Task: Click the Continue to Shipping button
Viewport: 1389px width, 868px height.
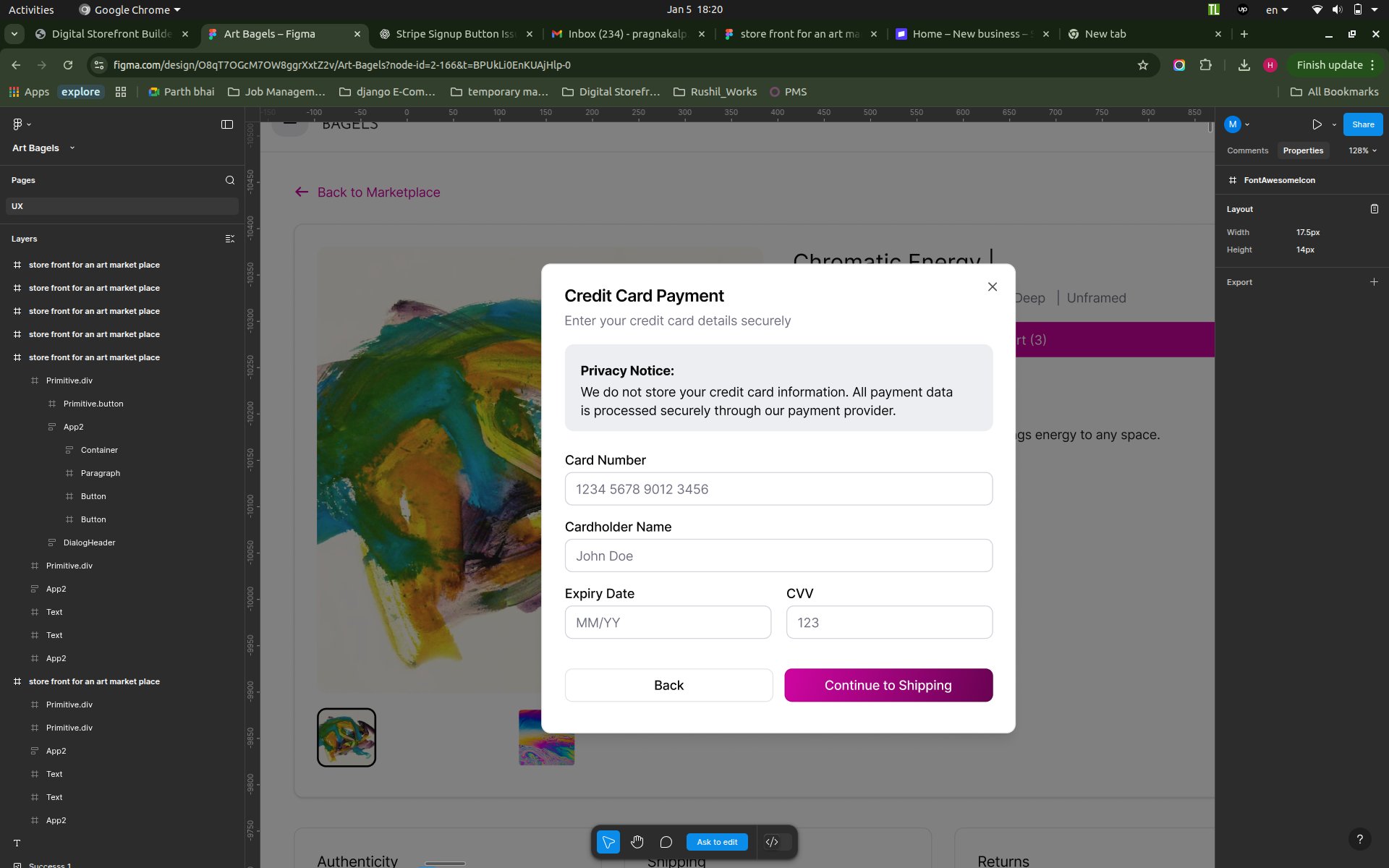Action: [x=888, y=685]
